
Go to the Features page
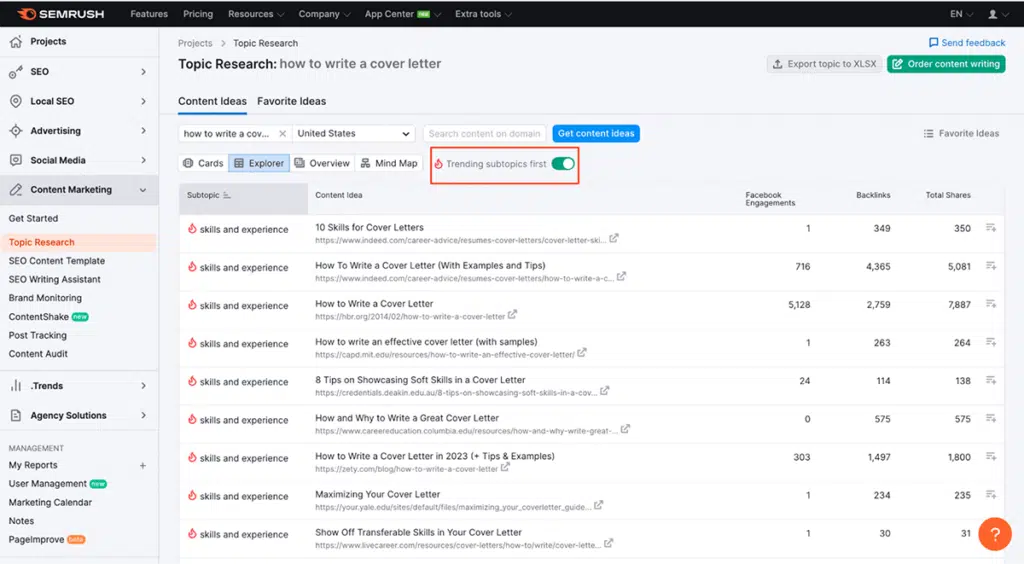(x=149, y=14)
